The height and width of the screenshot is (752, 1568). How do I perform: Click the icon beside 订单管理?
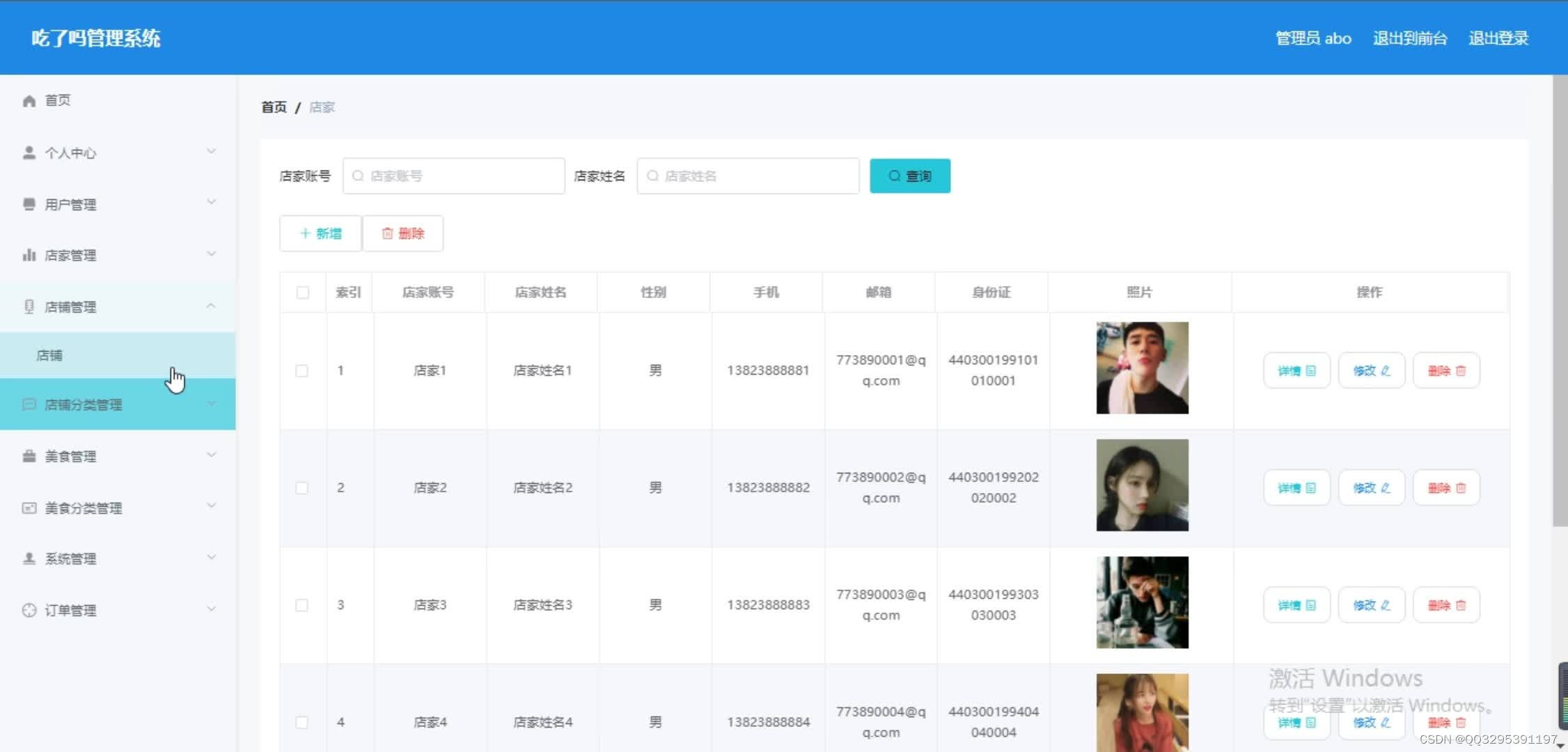pyautogui.click(x=29, y=610)
